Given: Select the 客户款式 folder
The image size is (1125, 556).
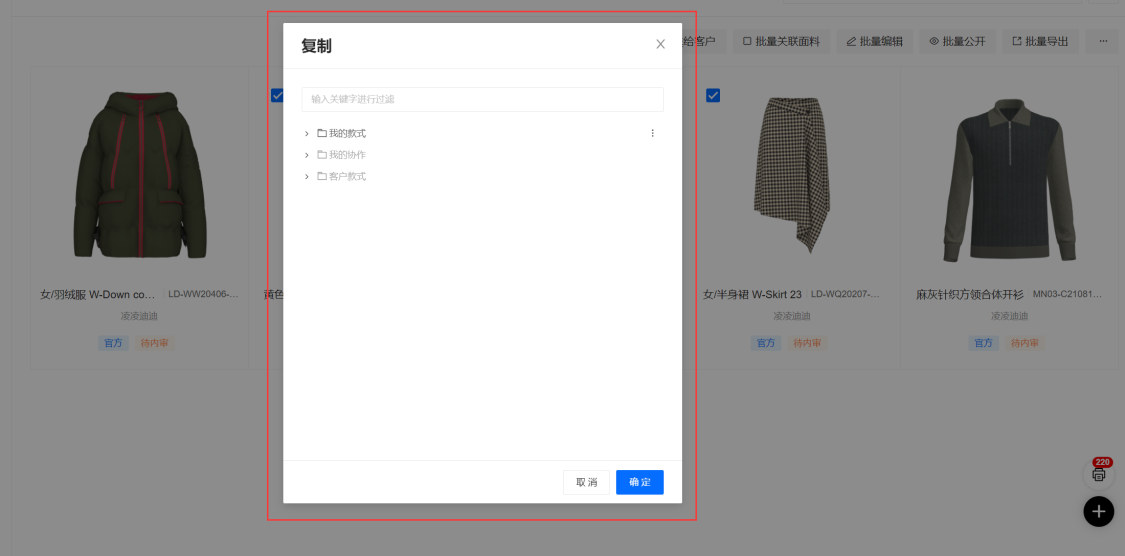Looking at the screenshot, I should click(x=347, y=176).
